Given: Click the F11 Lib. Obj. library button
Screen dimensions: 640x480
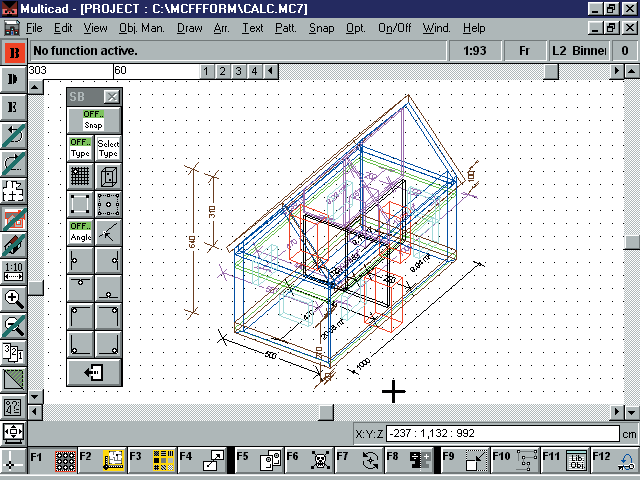Looking at the screenshot, I should tap(577, 461).
